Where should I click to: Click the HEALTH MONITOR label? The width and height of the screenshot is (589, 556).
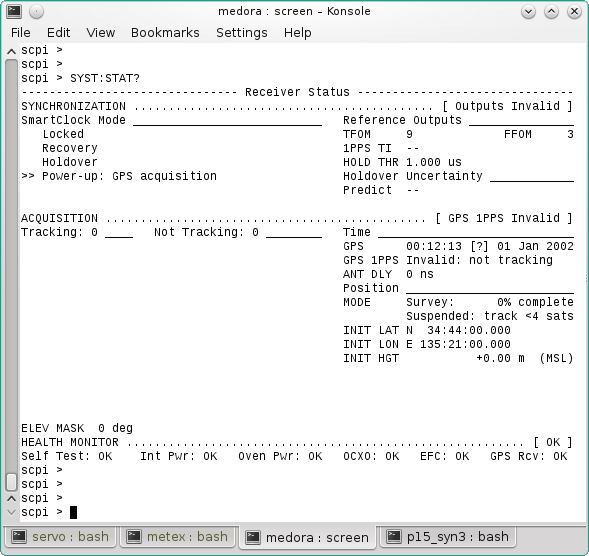[x=70, y=442]
